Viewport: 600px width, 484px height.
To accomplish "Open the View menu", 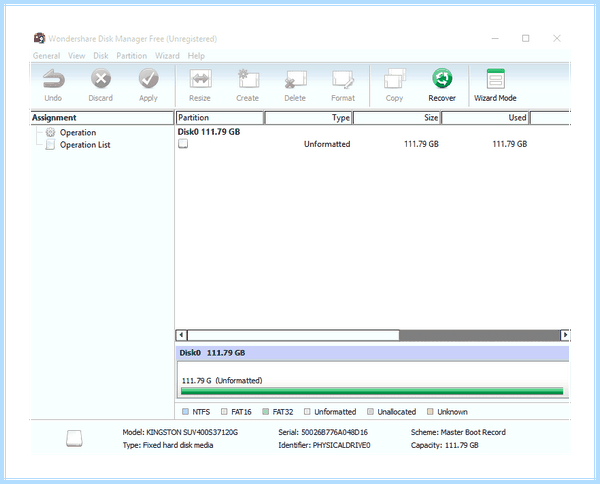I will [77, 56].
